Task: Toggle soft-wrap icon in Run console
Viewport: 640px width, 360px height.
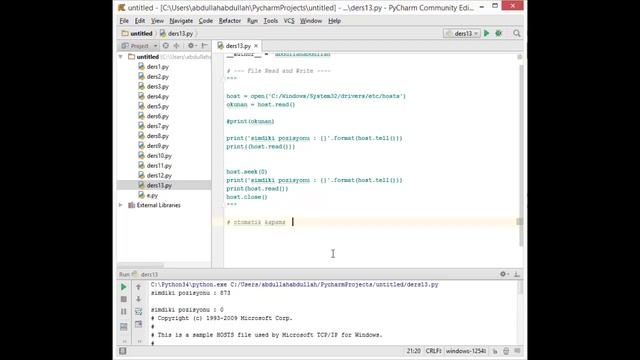Action: coord(138,312)
